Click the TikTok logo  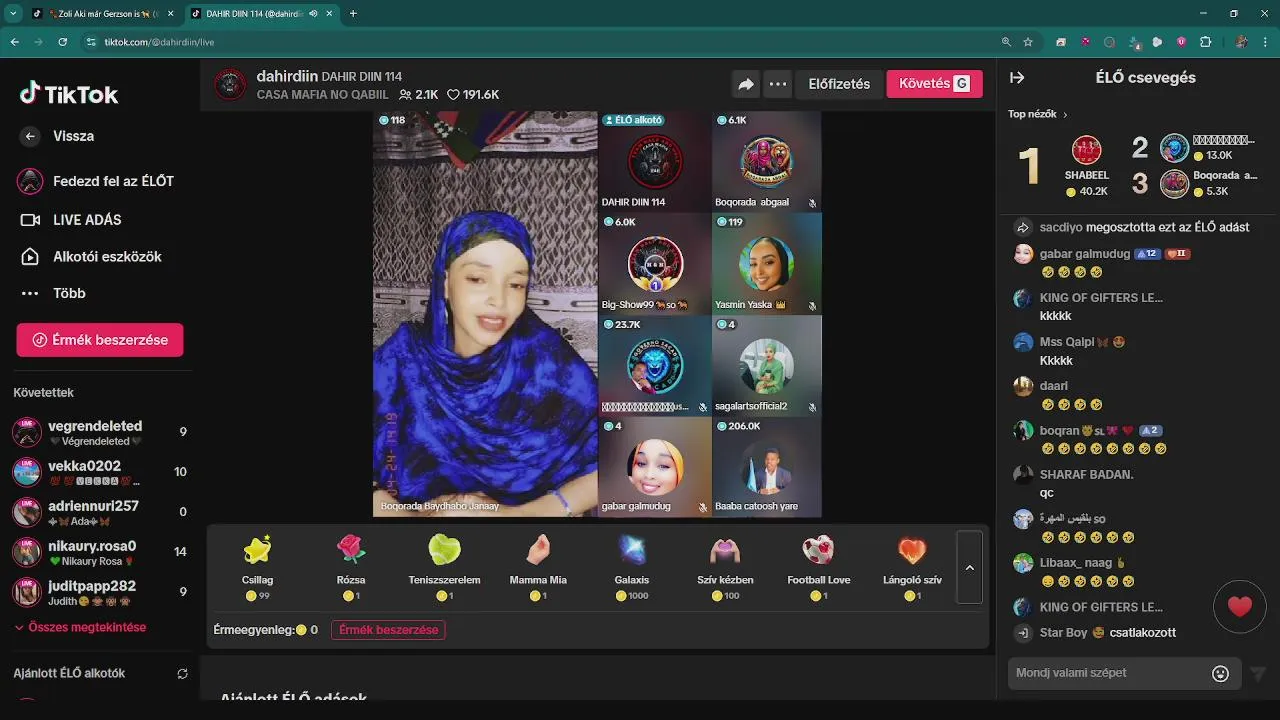click(x=69, y=94)
